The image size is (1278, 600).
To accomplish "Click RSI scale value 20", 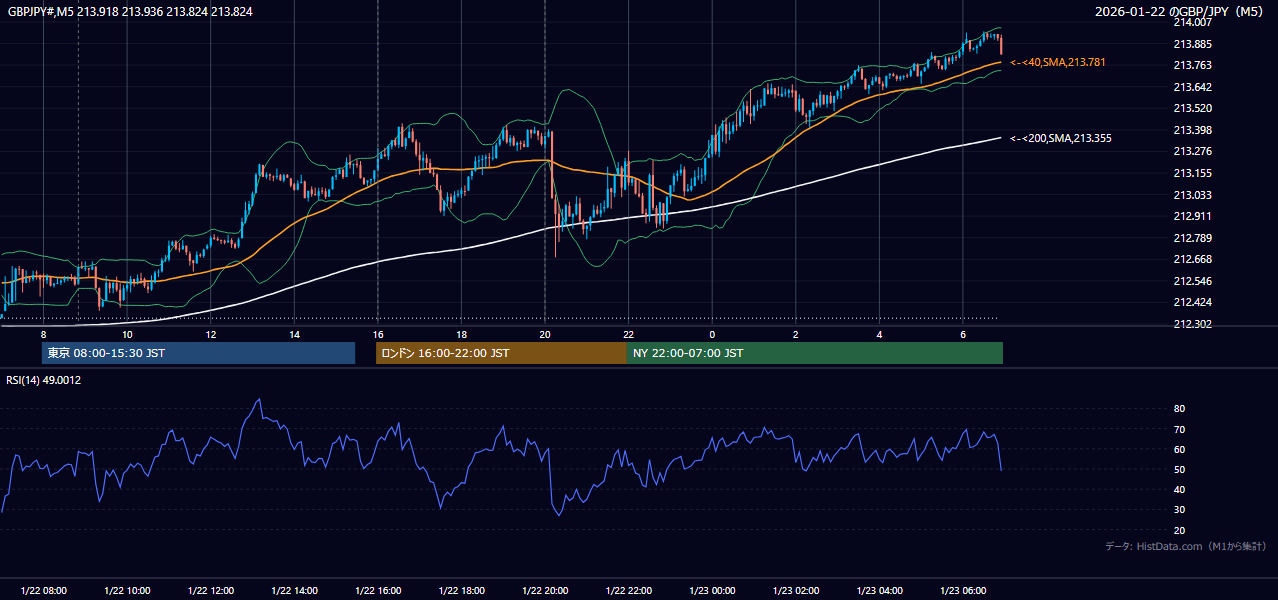I will pyautogui.click(x=1179, y=530).
